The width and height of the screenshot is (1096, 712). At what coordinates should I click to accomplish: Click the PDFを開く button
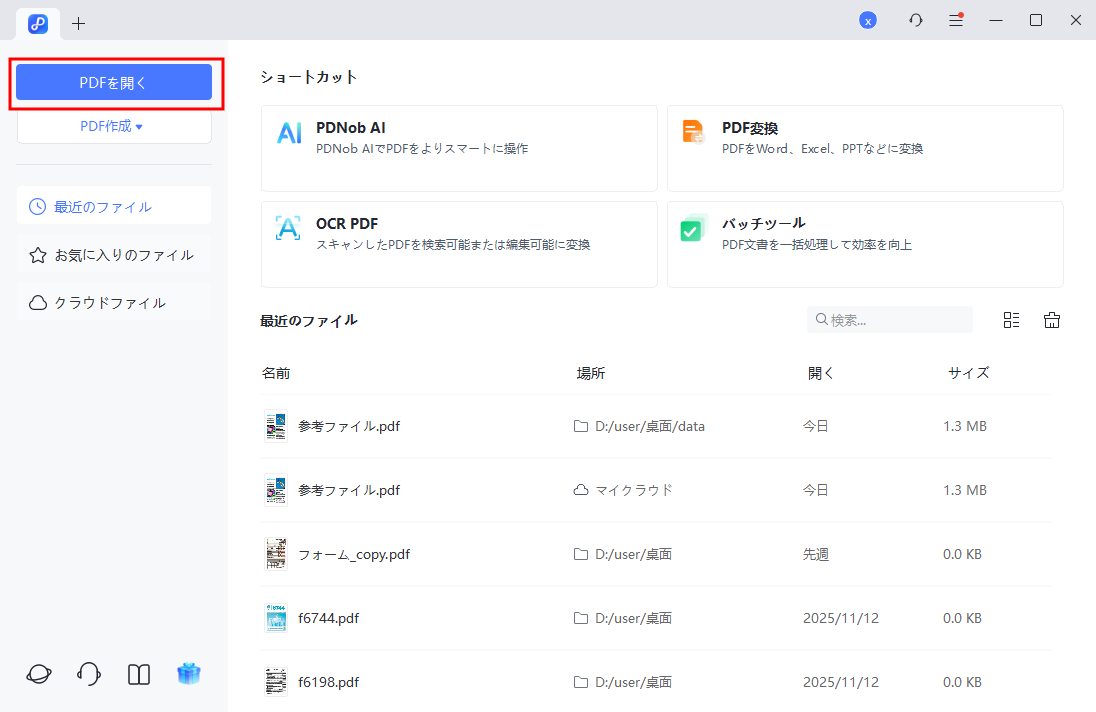[113, 82]
